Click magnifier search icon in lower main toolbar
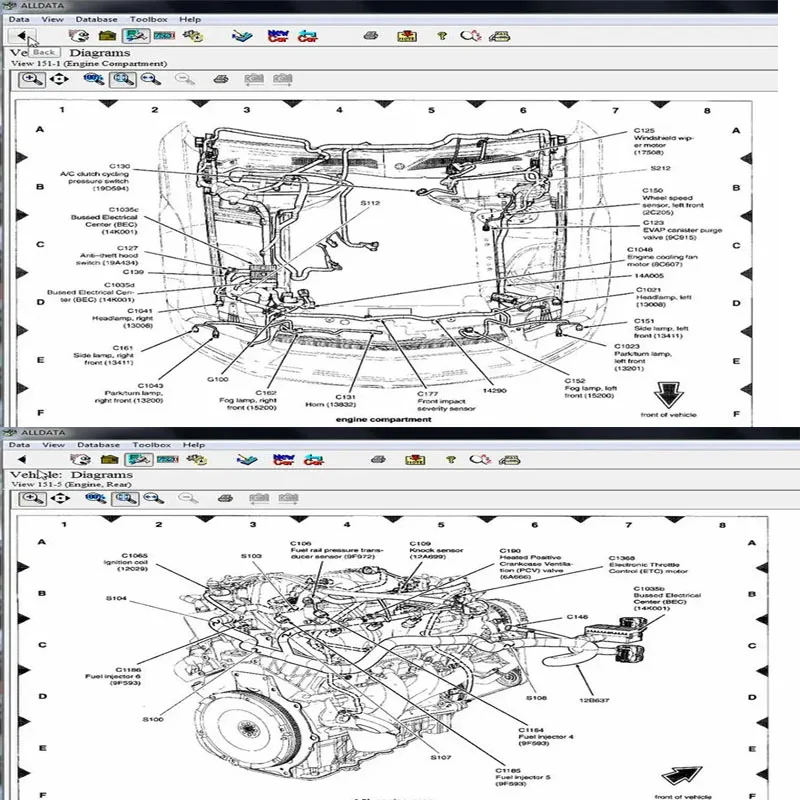Viewport: 800px width, 800px height. pyautogui.click(x=480, y=460)
